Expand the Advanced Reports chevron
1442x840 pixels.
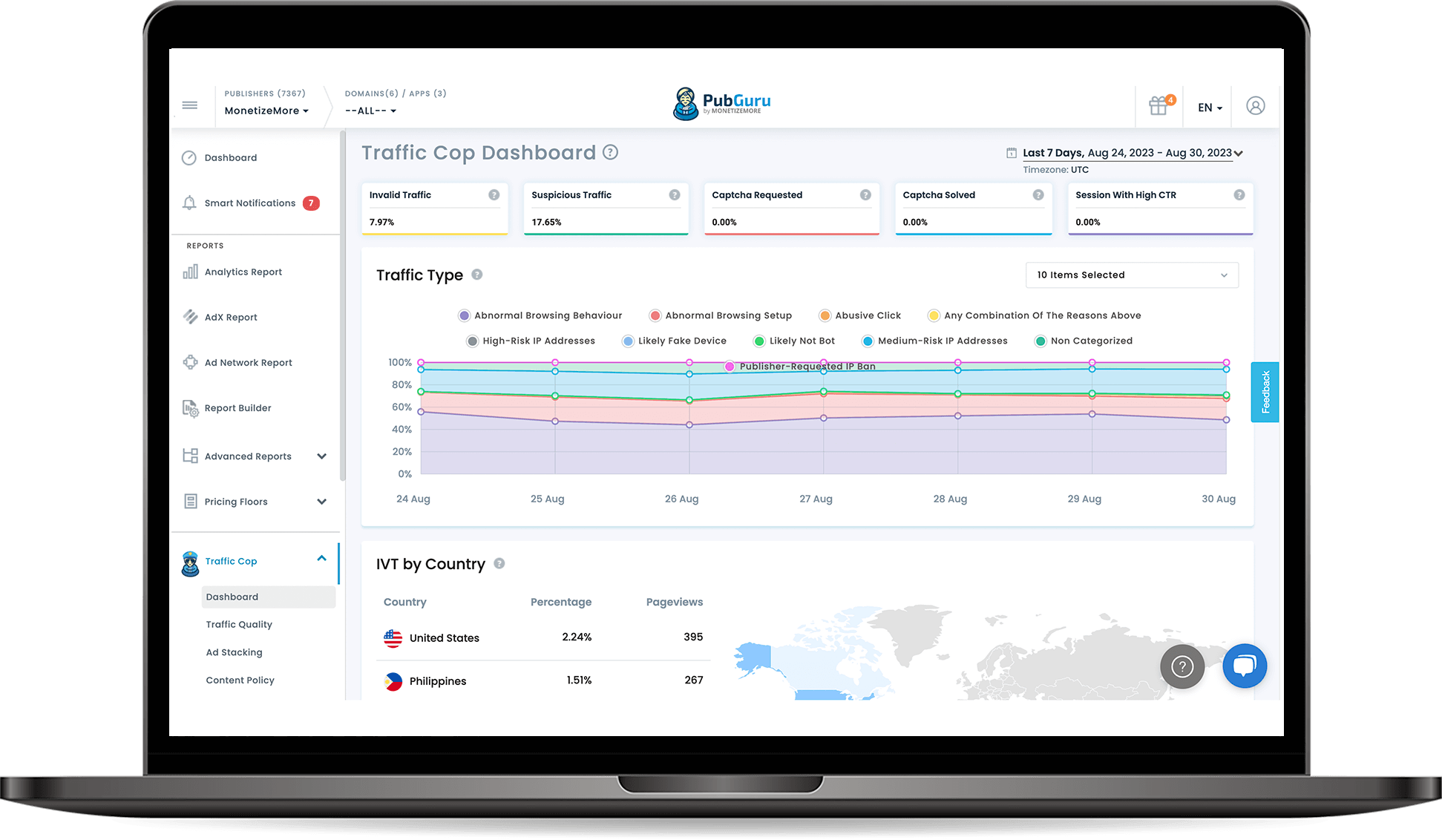click(321, 456)
